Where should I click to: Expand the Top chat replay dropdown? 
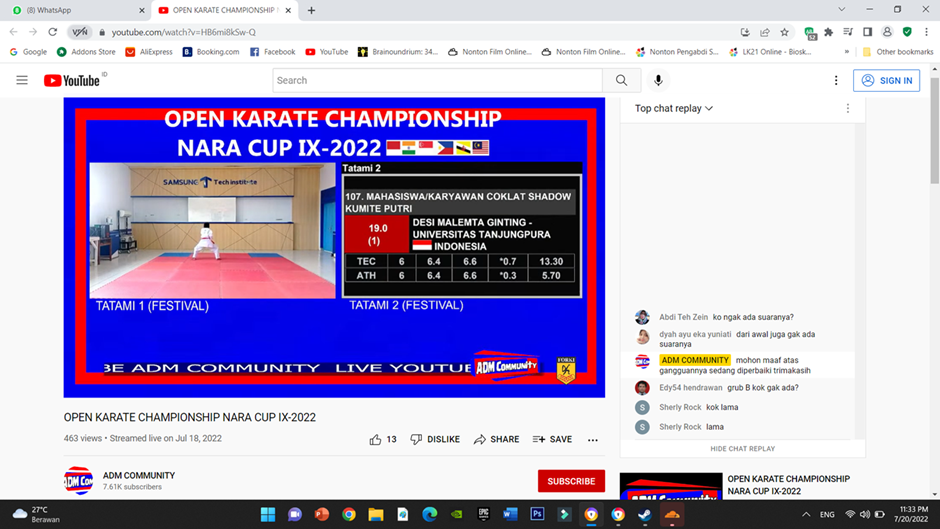674,108
